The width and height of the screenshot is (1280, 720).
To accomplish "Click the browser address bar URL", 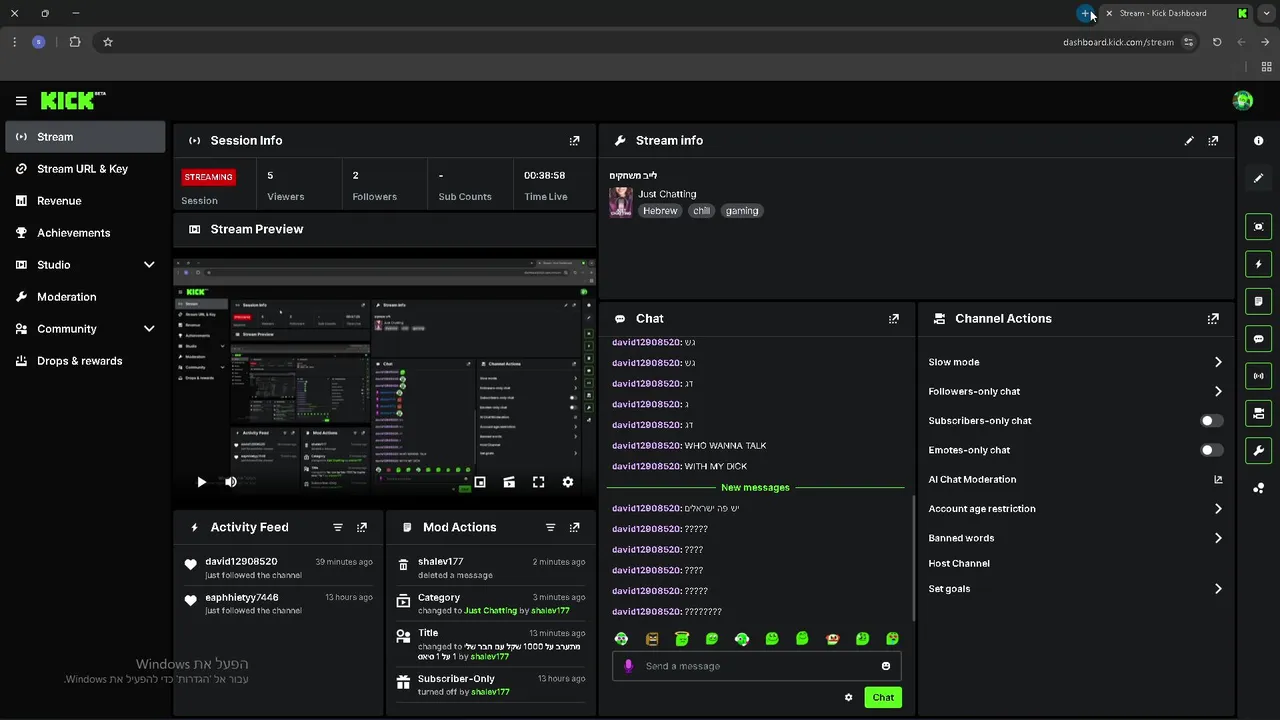I will click(1118, 42).
